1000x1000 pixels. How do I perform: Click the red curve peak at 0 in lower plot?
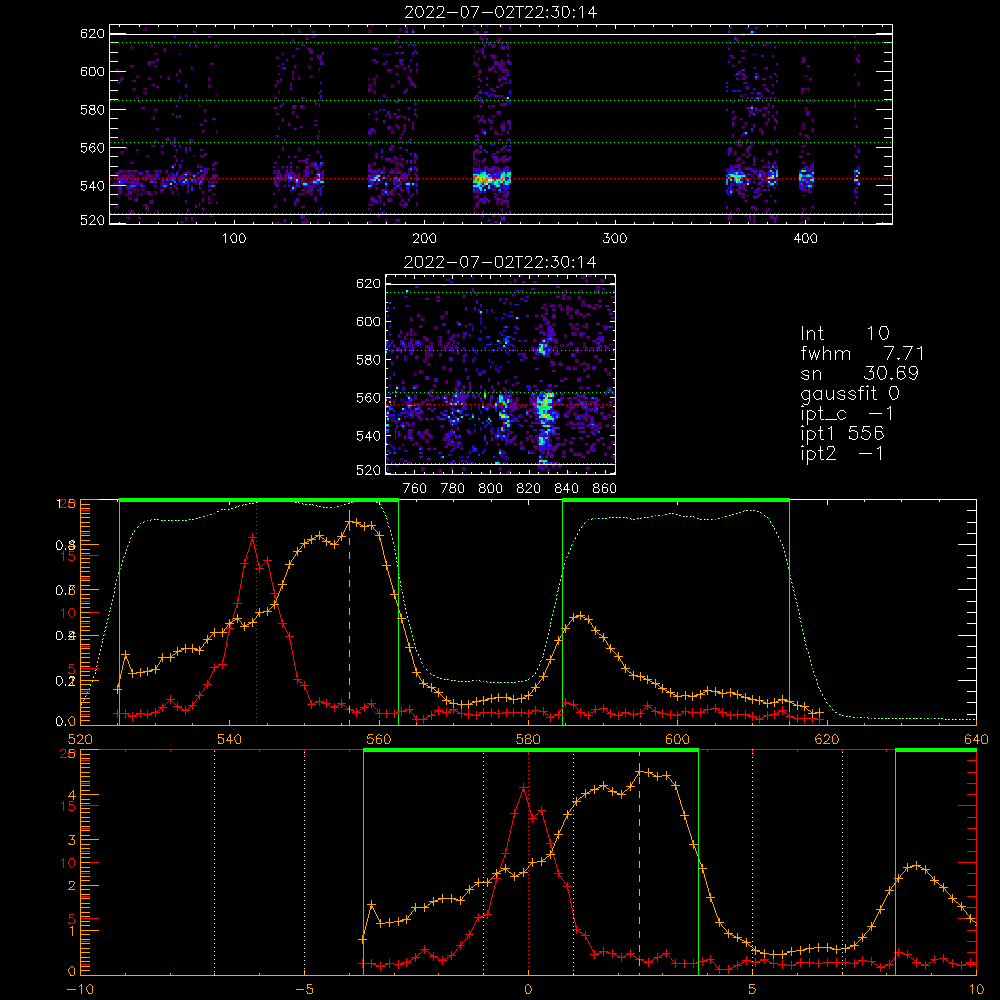coord(524,788)
